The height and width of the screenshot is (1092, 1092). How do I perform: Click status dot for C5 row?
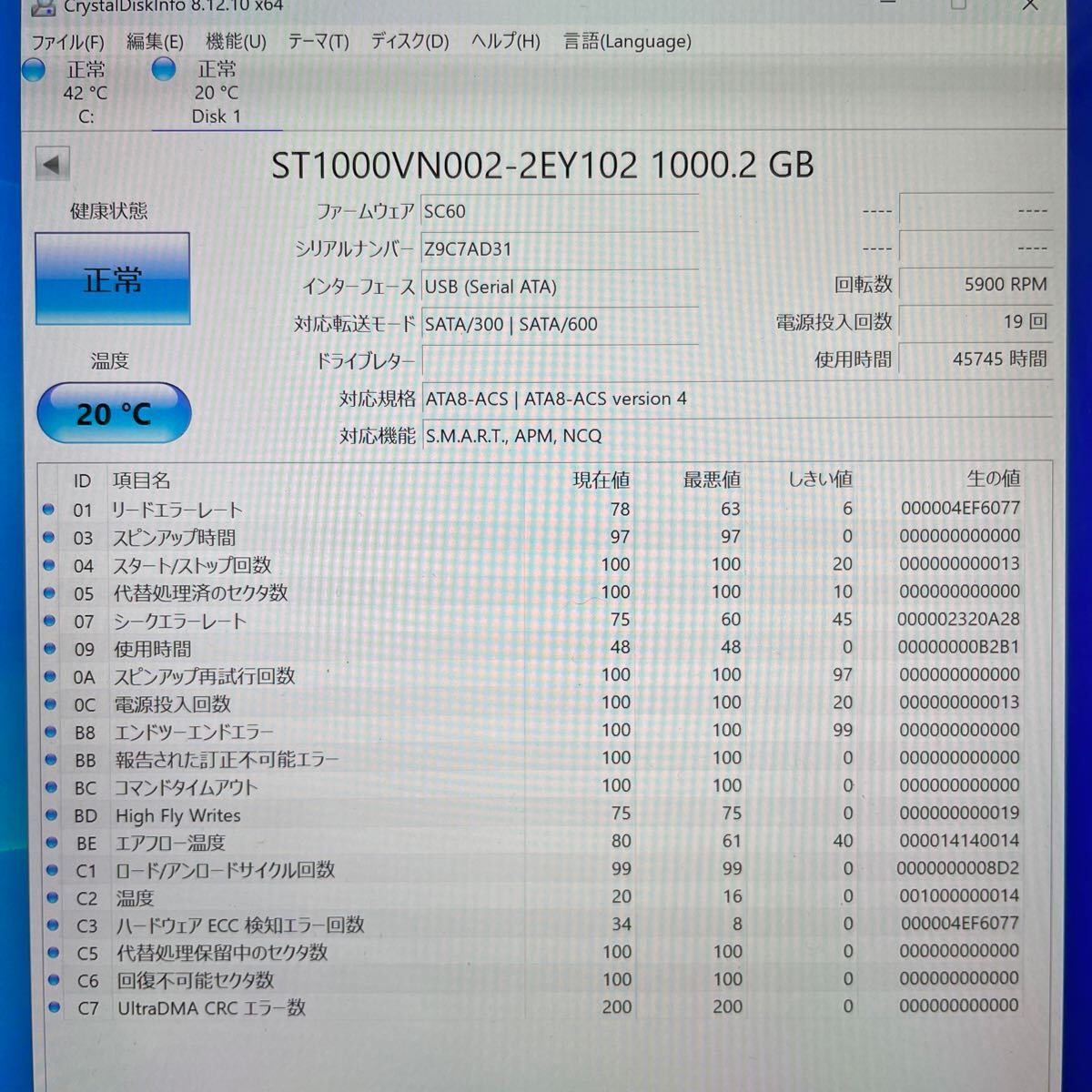[x=54, y=953]
